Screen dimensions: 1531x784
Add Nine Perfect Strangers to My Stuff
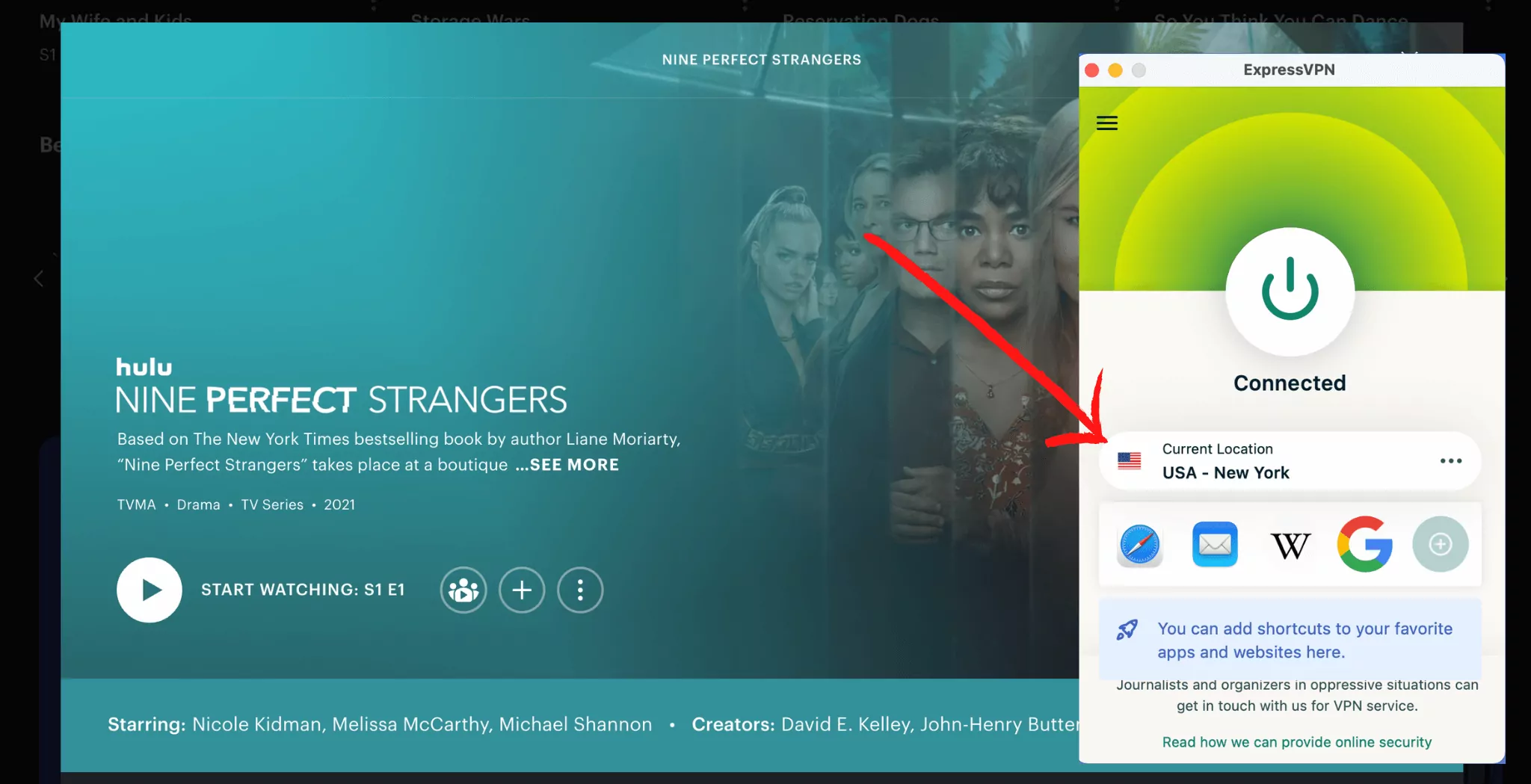click(522, 590)
